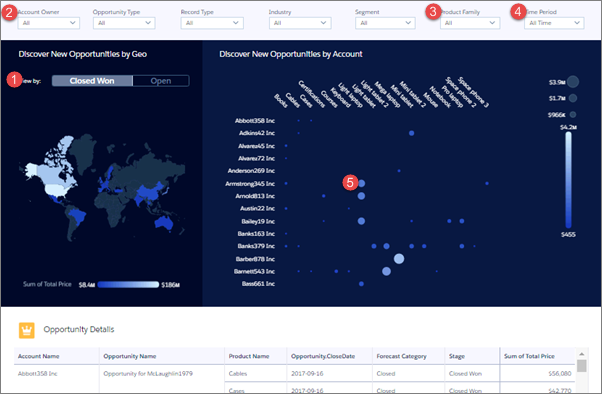Select the Closed Won view toggle
Image resolution: width=602 pixels, height=394 pixels.
[92, 81]
